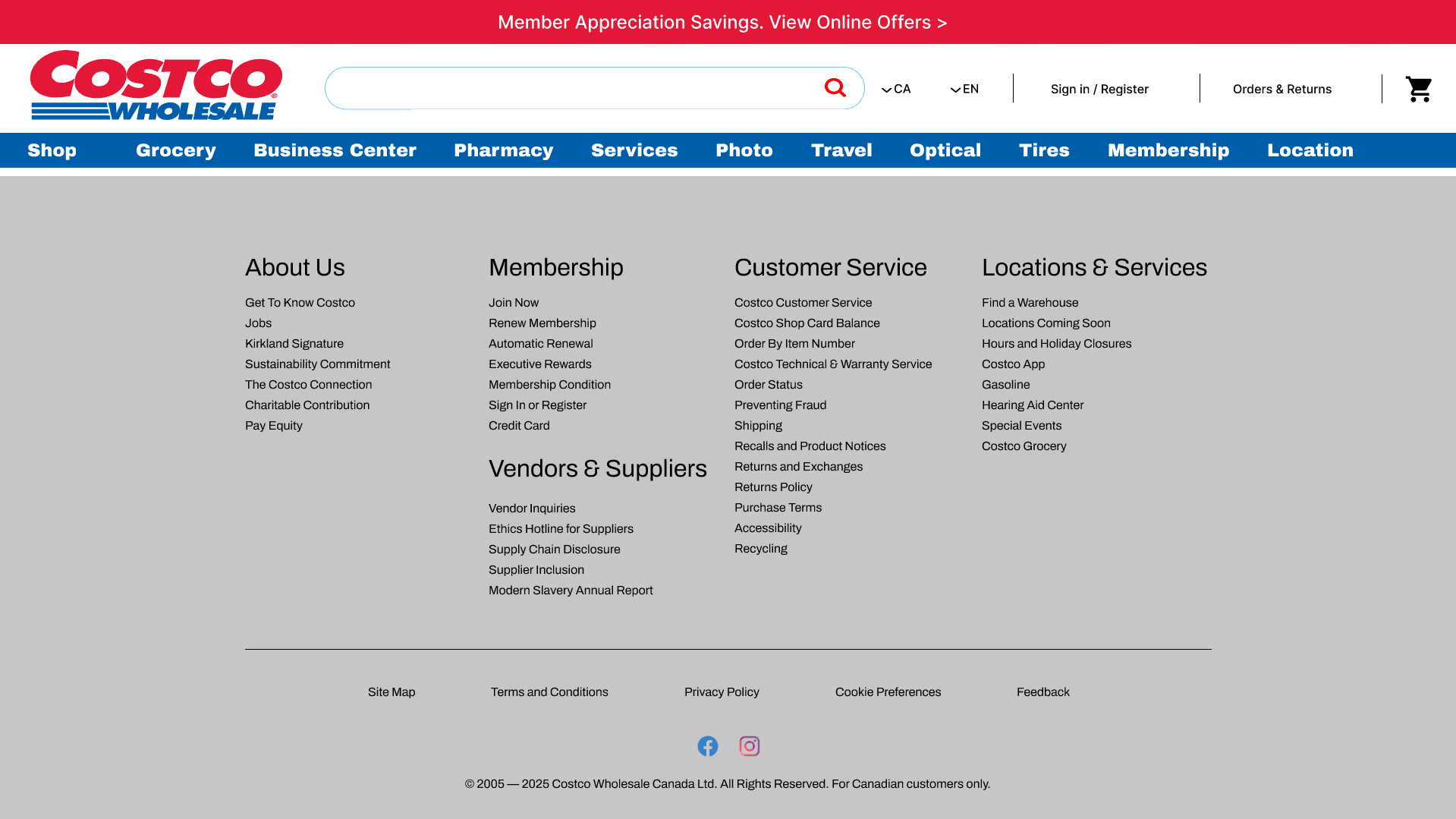Open the Kirkland Signature link

click(x=294, y=343)
